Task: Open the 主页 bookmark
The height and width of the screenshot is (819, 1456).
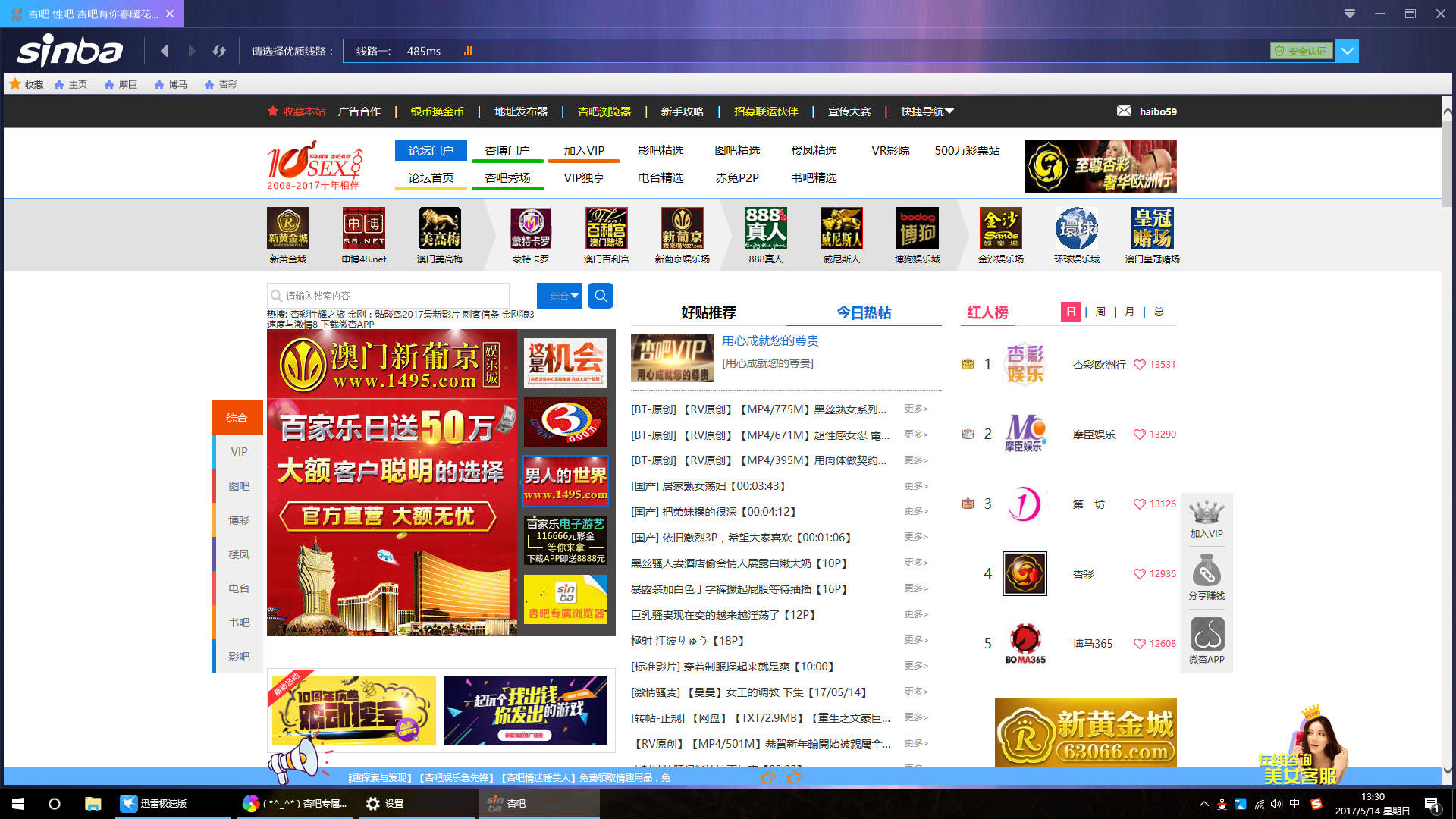Action: click(71, 84)
